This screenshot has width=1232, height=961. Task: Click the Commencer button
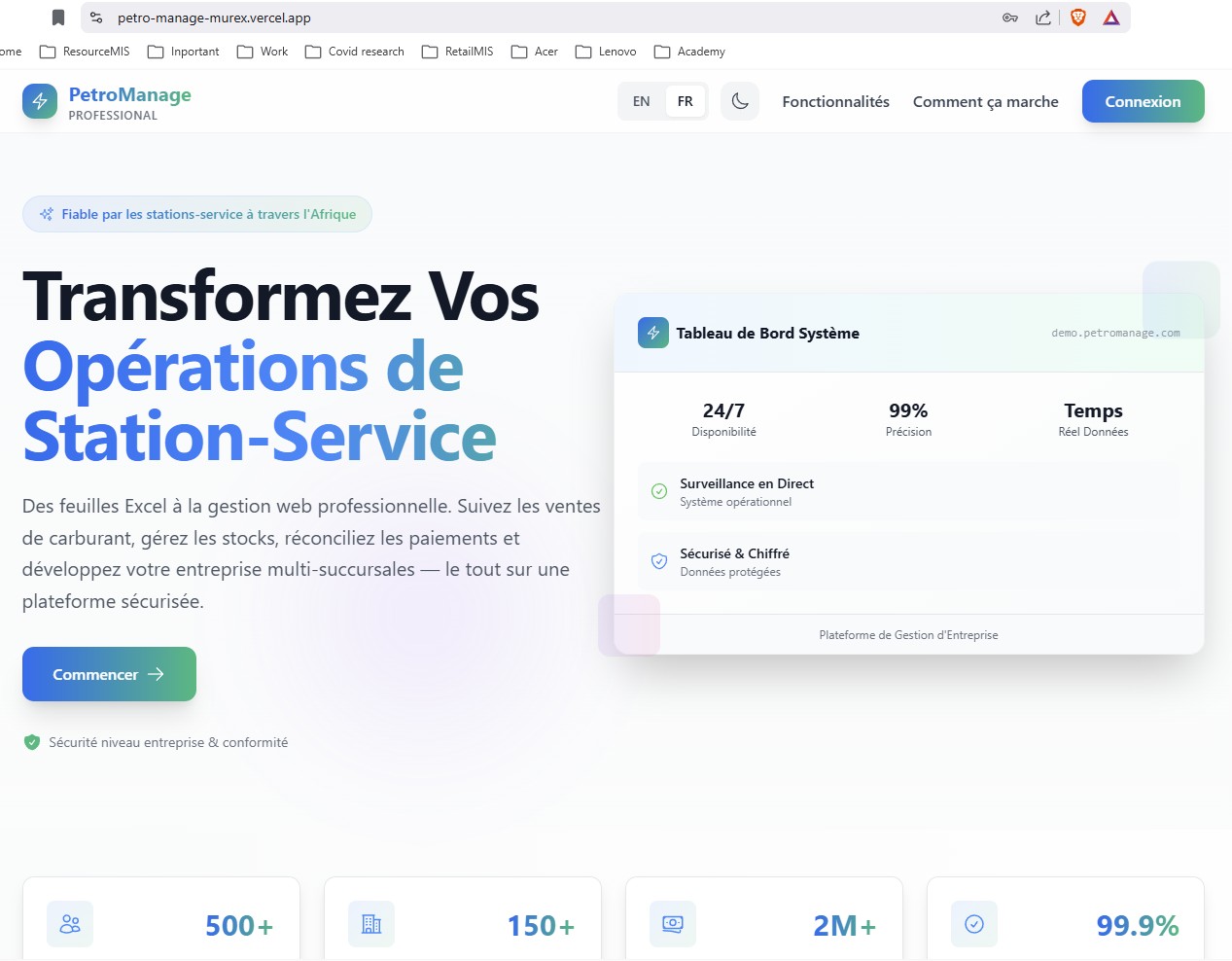109,674
